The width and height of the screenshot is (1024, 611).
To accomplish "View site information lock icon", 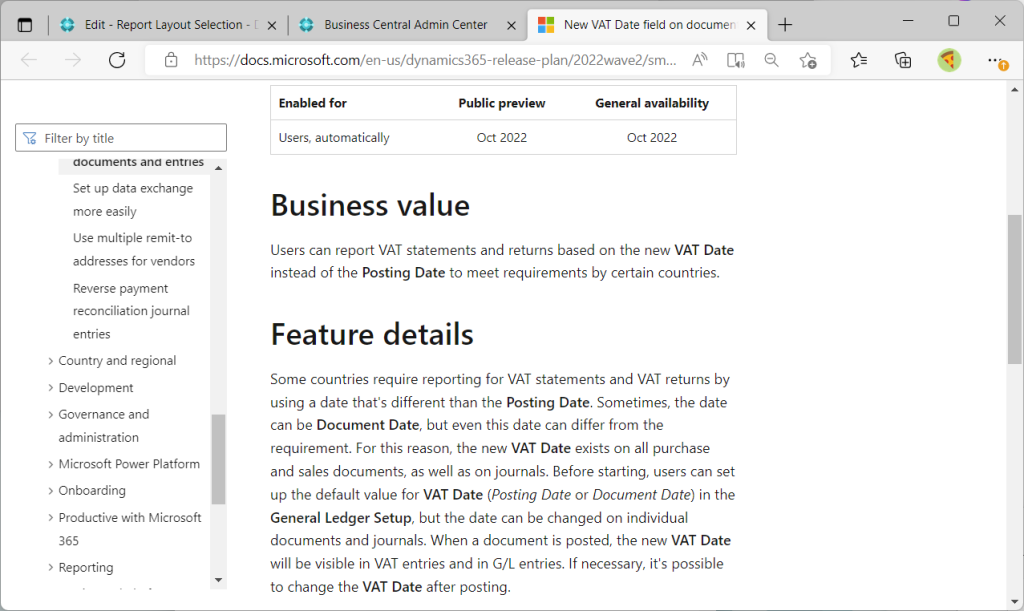I will (x=171, y=61).
